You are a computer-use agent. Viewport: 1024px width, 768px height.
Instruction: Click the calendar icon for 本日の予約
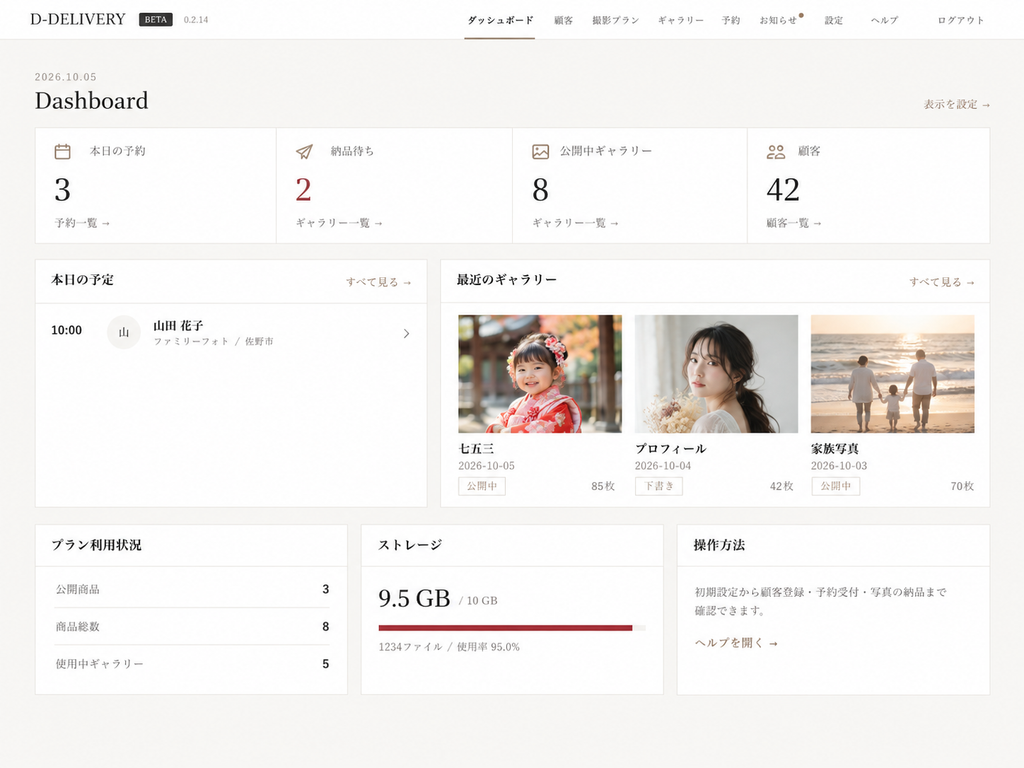63,152
